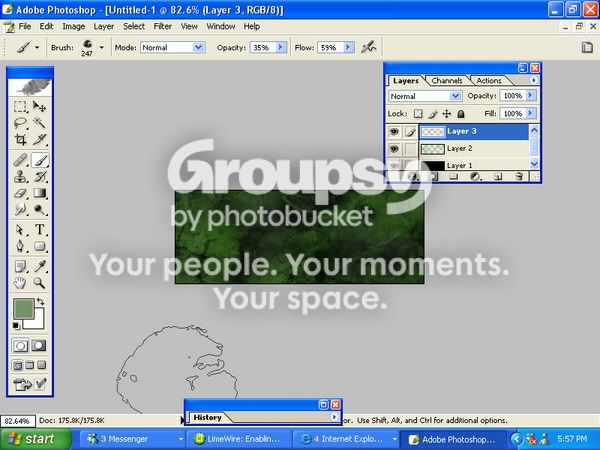Hide Layer 2 with its eye icon
The image size is (600, 450).
[x=394, y=149]
